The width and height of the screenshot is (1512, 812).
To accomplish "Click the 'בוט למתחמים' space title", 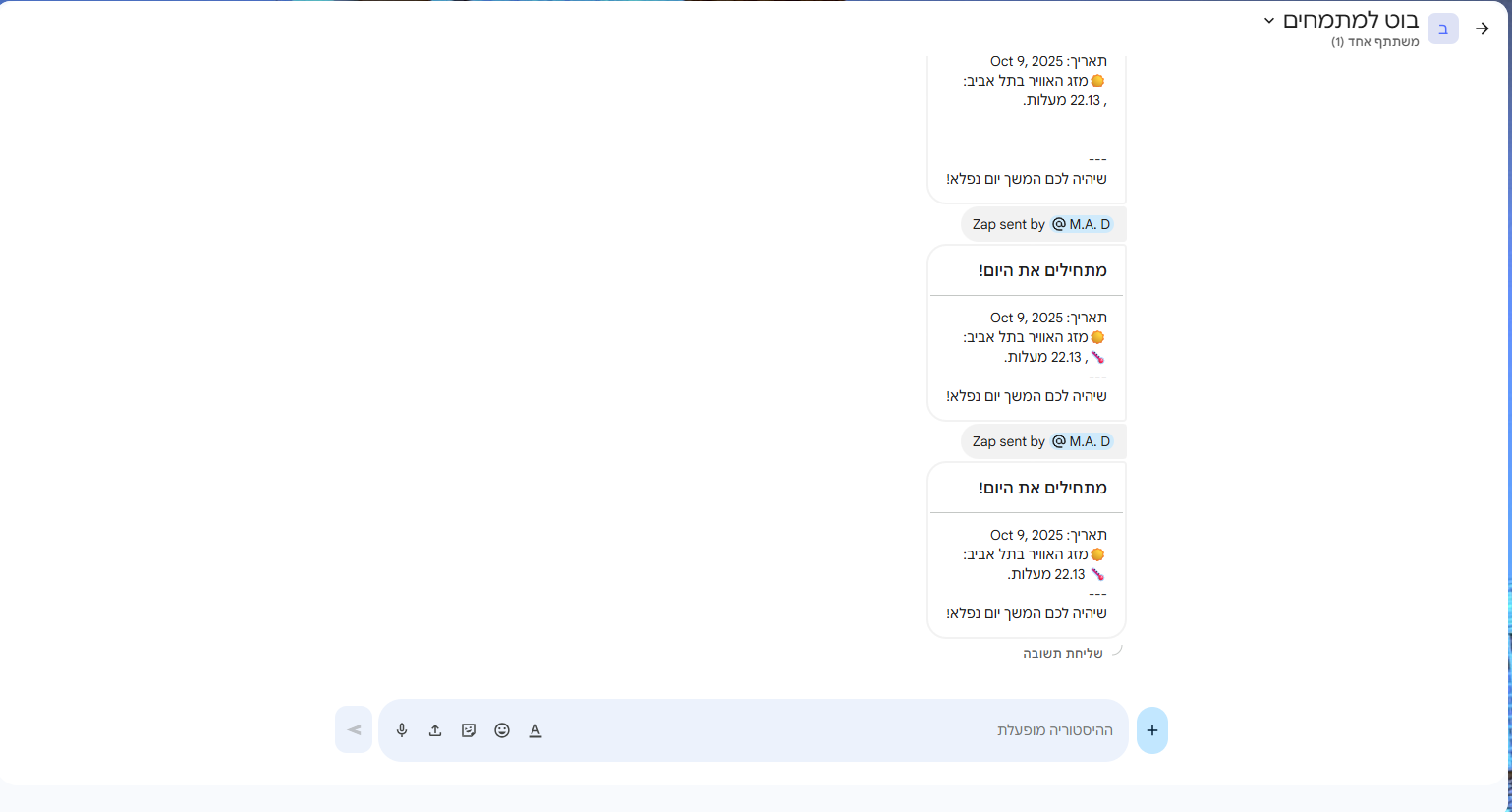I will click(x=1351, y=21).
